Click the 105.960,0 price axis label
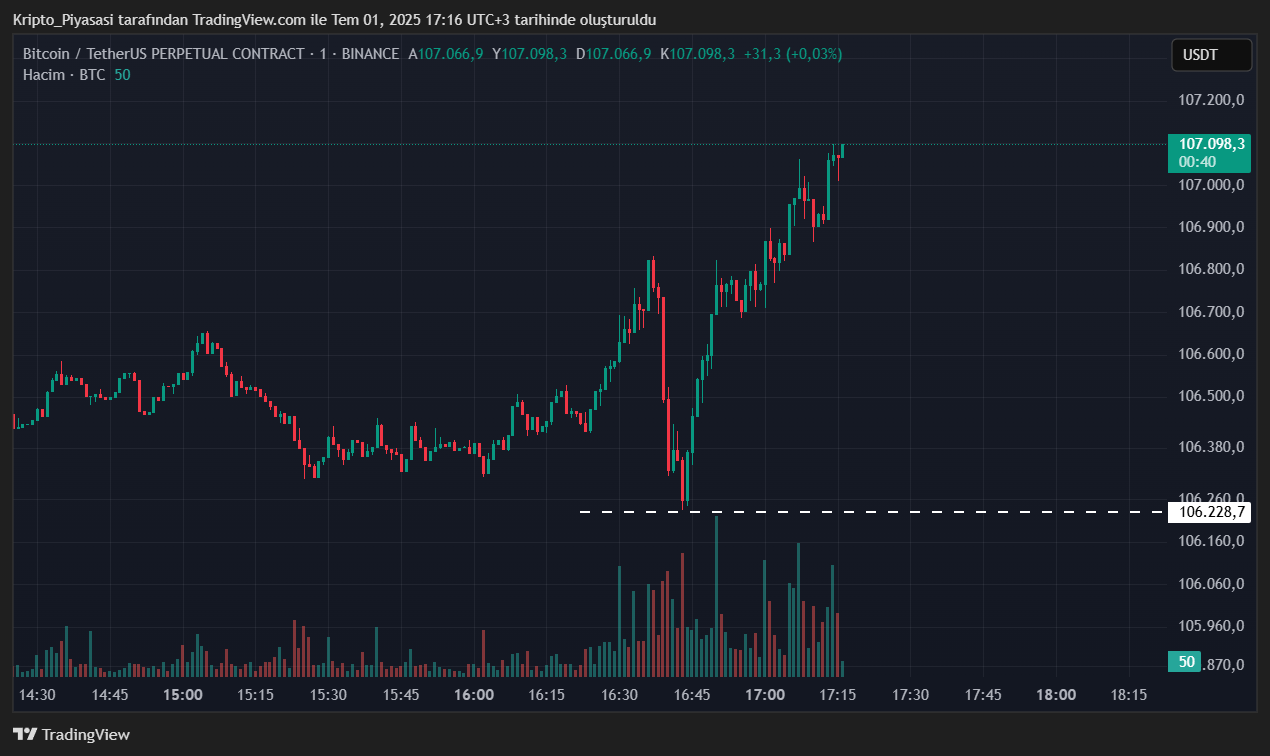 [1210, 626]
